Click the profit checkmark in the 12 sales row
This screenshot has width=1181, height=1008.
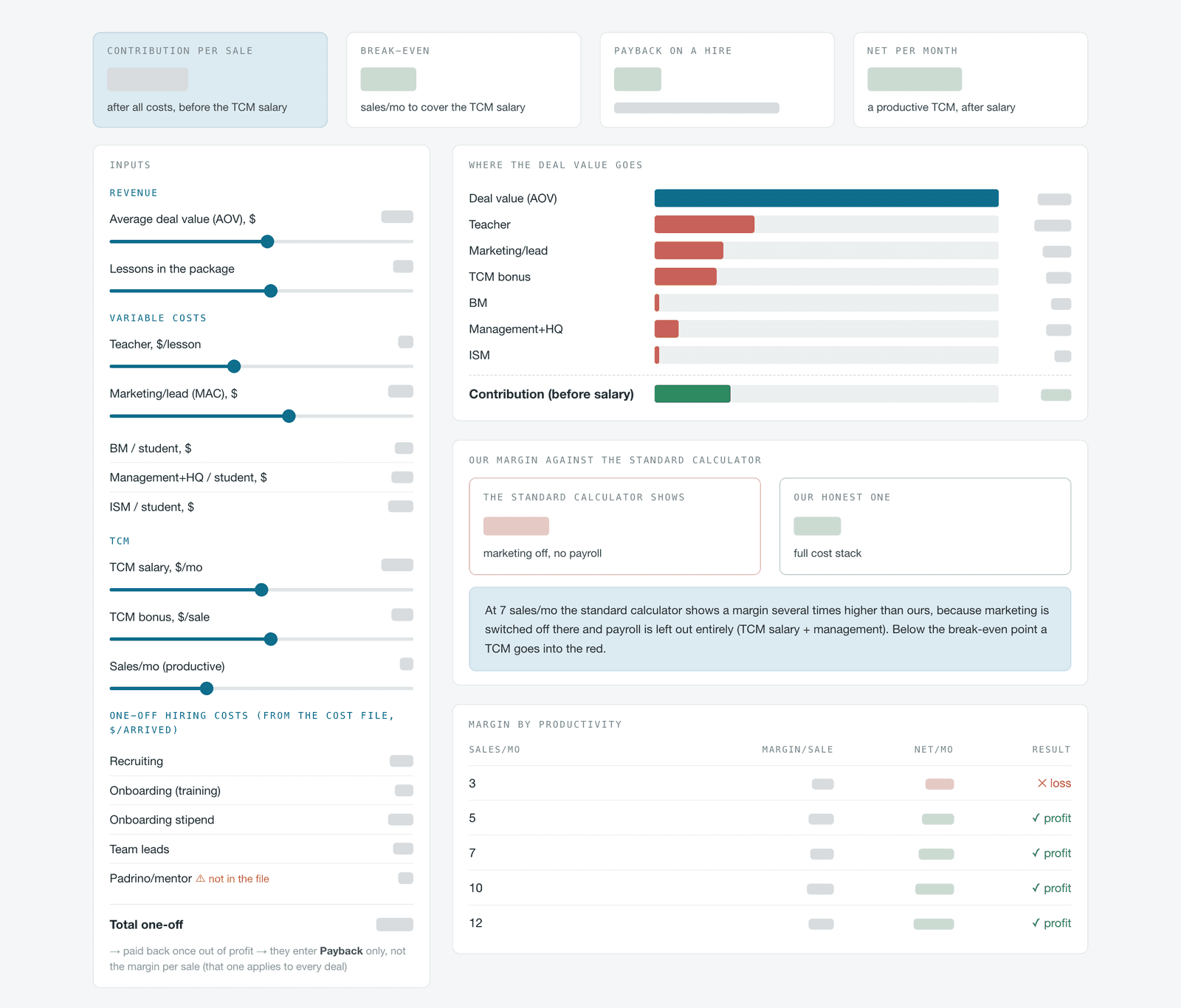[x=1036, y=923]
